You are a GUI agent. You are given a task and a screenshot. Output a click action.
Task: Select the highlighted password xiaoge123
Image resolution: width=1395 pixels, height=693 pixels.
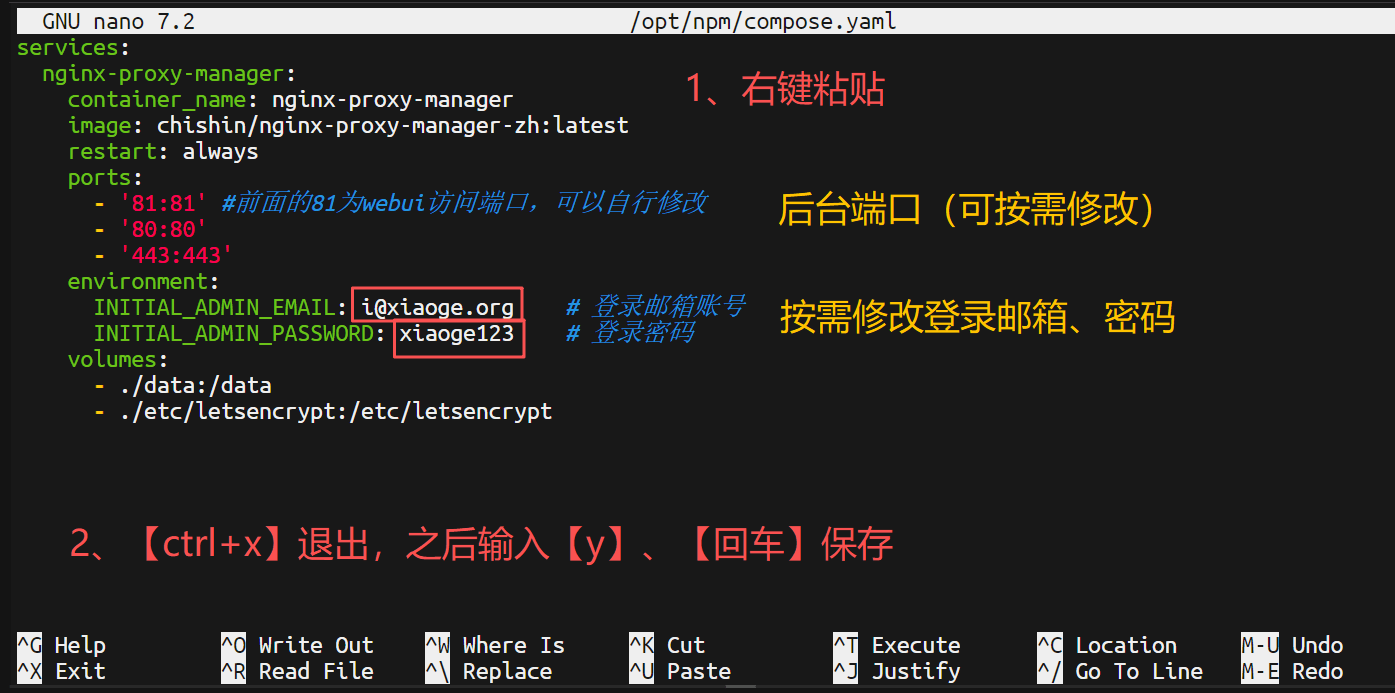click(457, 333)
